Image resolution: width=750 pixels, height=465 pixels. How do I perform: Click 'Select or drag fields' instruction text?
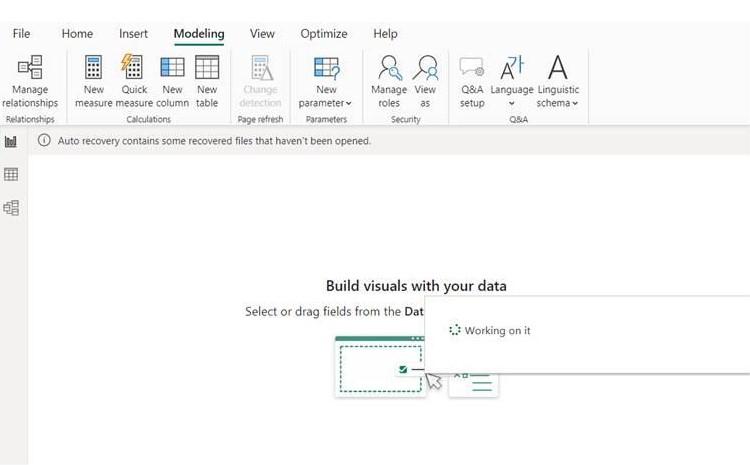[x=334, y=311]
